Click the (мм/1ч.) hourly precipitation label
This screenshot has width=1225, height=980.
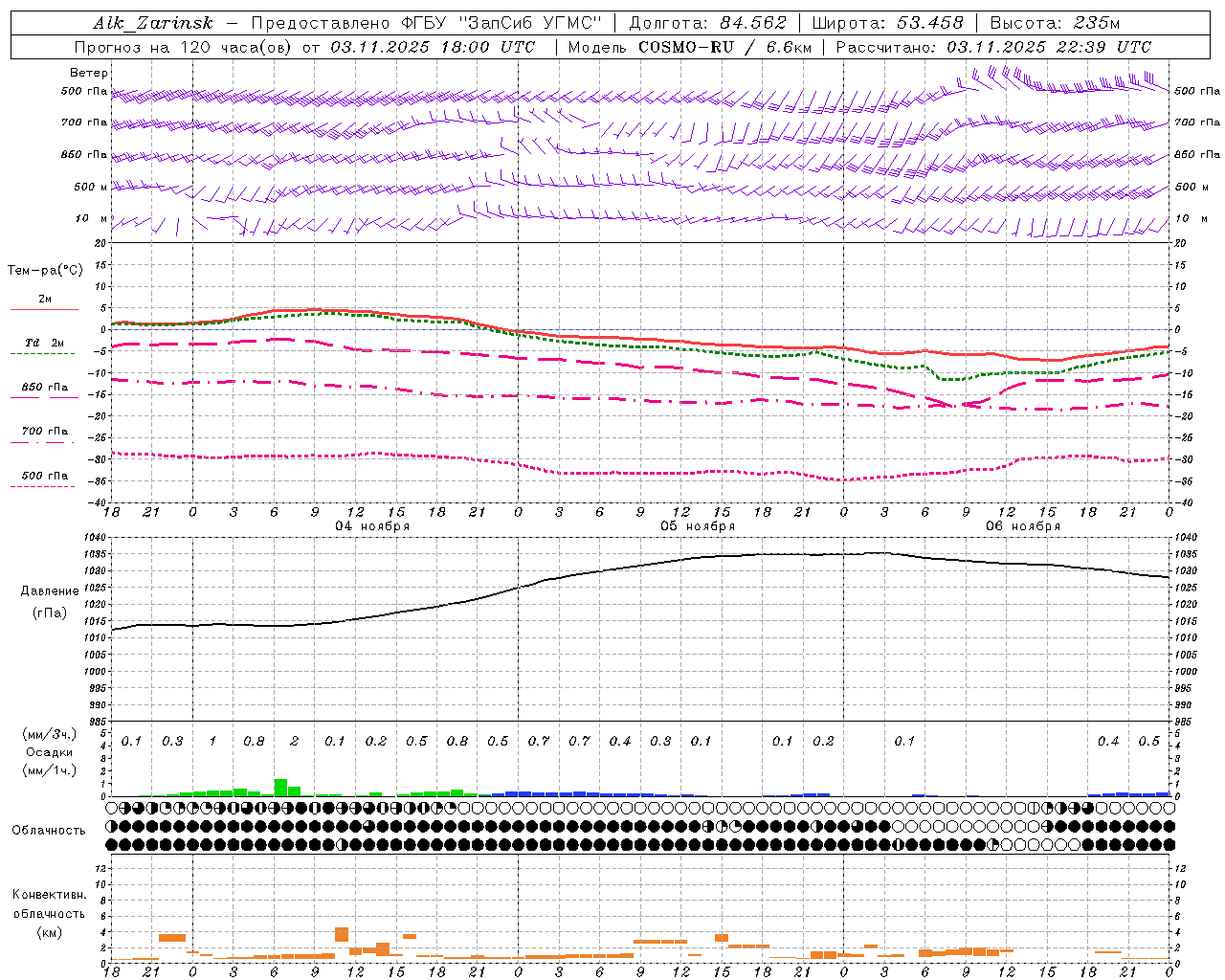[x=50, y=770]
